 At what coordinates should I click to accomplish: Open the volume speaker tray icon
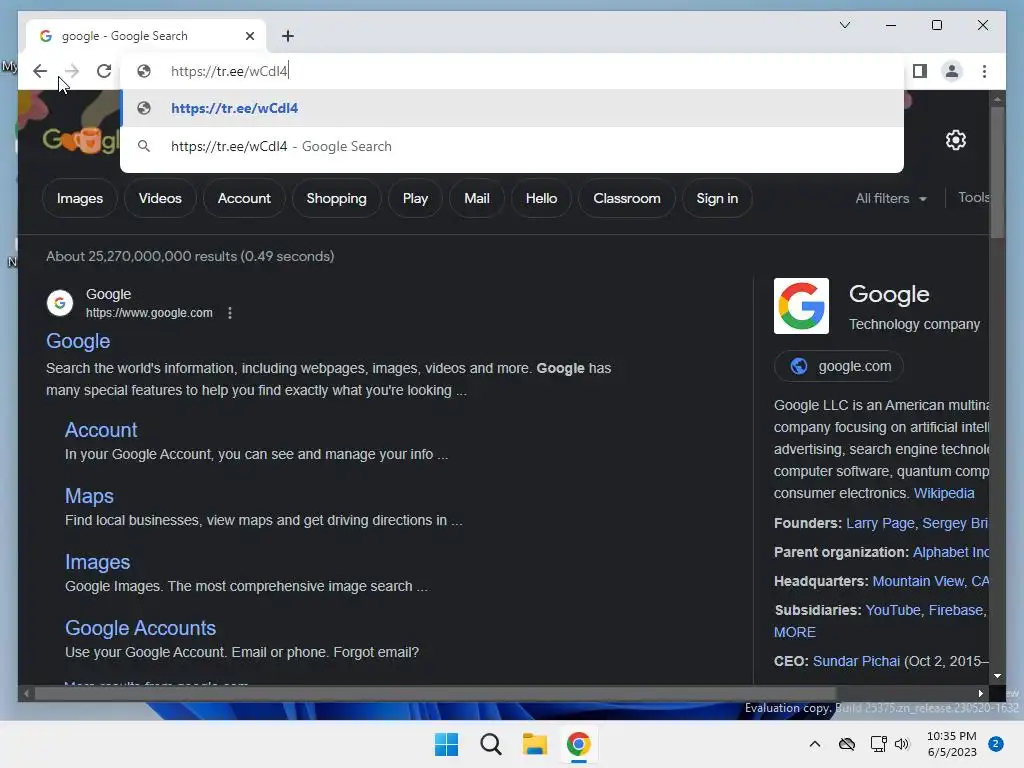click(902, 744)
